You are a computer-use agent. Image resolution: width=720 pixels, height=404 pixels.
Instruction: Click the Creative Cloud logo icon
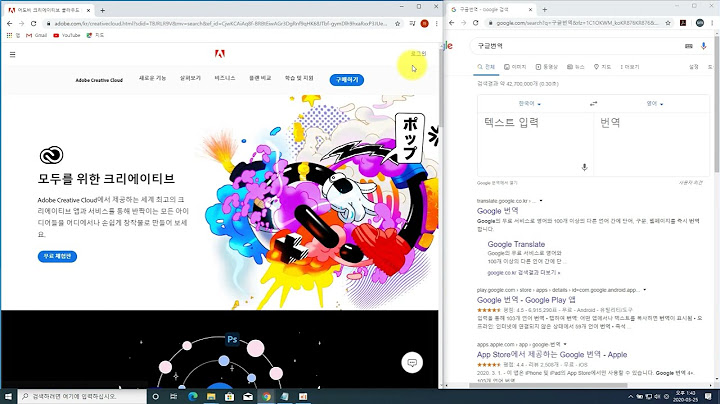[51, 155]
